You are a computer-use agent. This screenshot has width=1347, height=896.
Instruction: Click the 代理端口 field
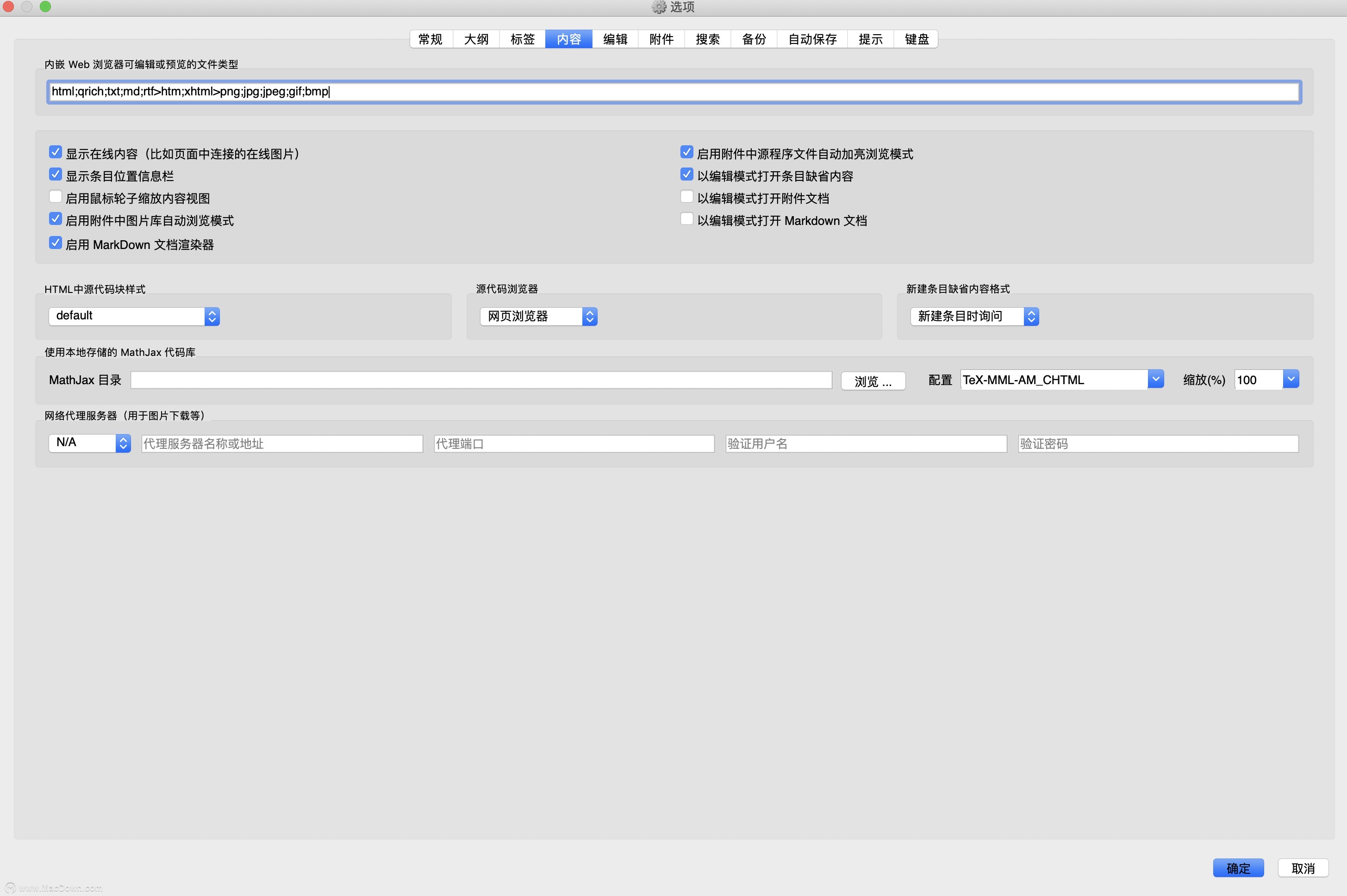tap(574, 443)
